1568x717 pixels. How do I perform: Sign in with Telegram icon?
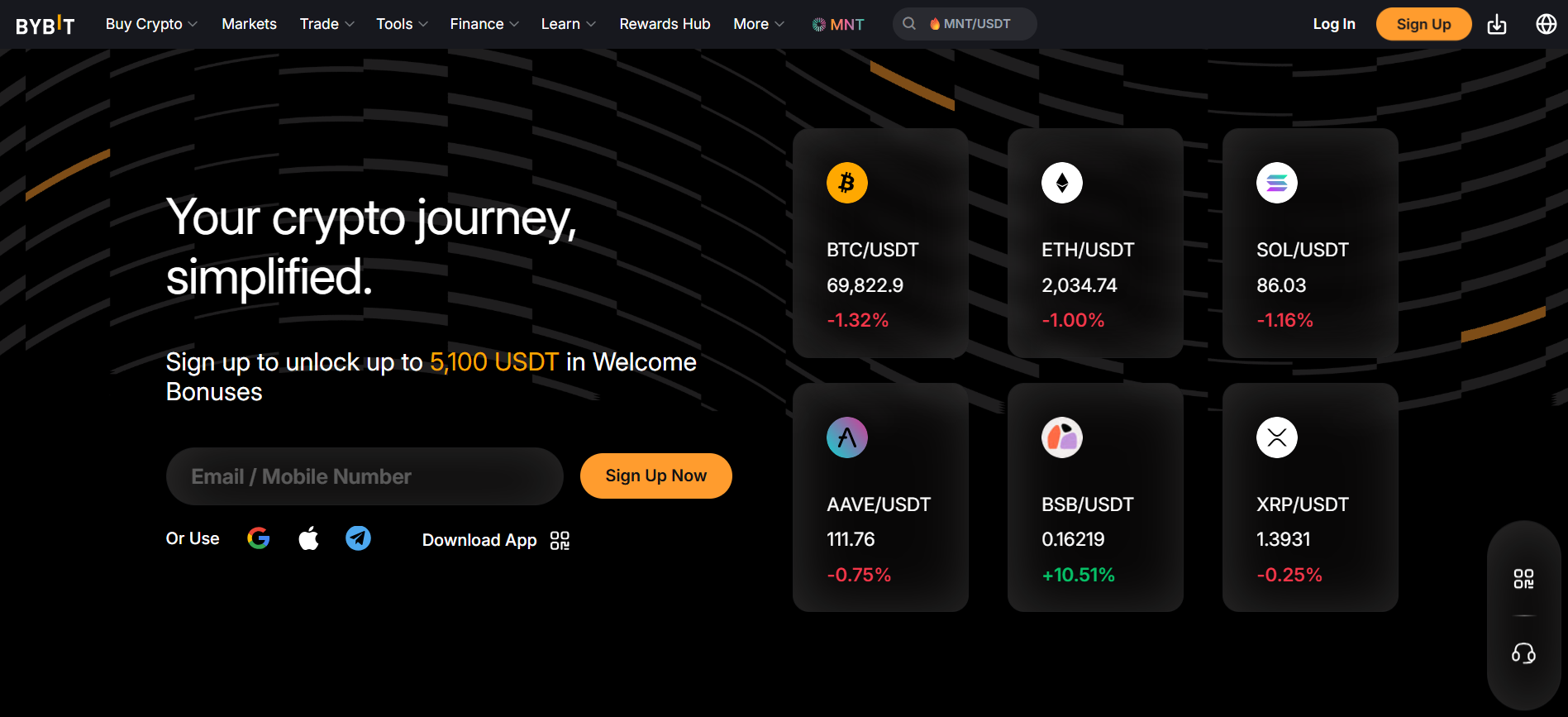pyautogui.click(x=358, y=538)
